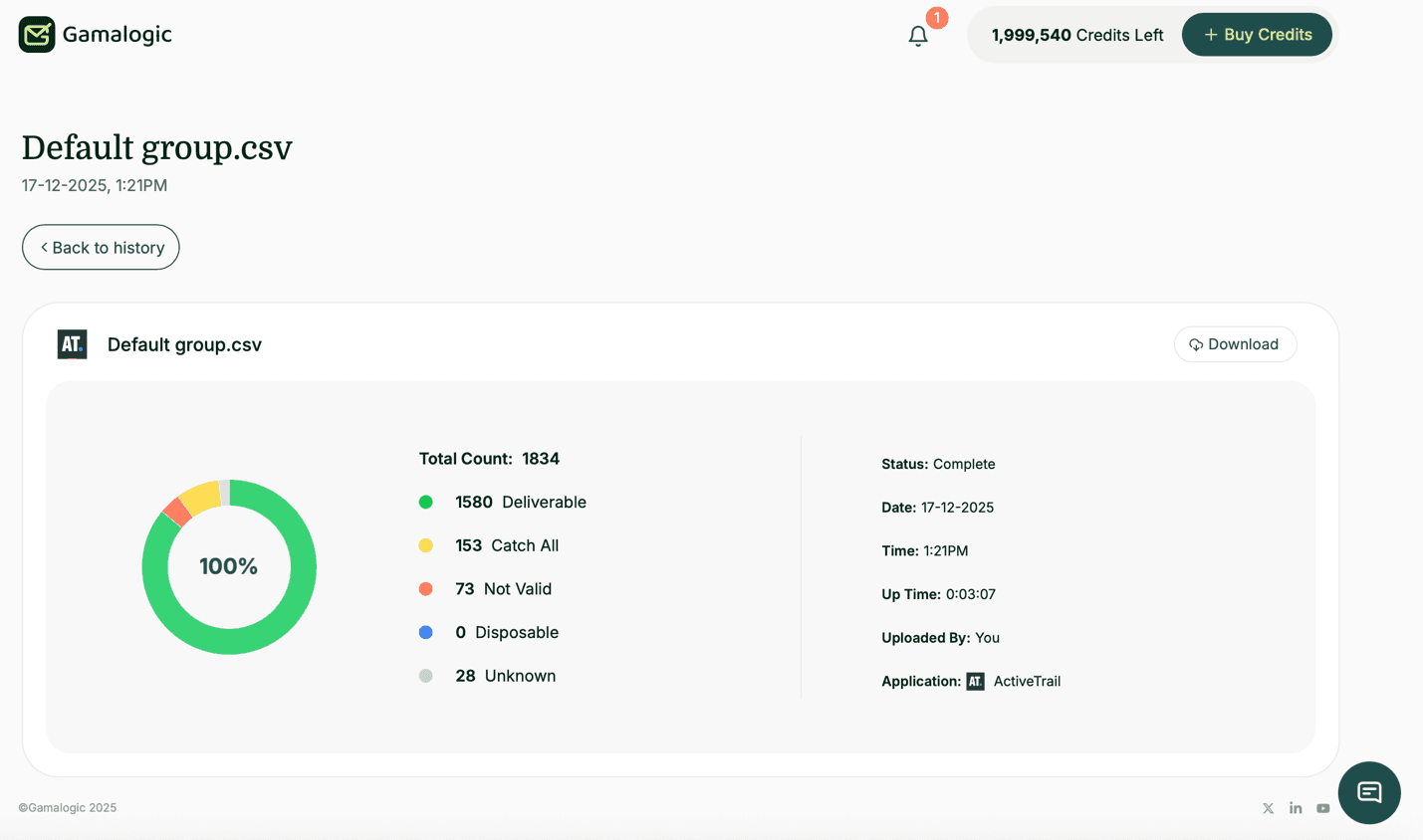Click the 1,999,540 Credits Left display
Image resolution: width=1423 pixels, height=840 pixels.
1076,34
